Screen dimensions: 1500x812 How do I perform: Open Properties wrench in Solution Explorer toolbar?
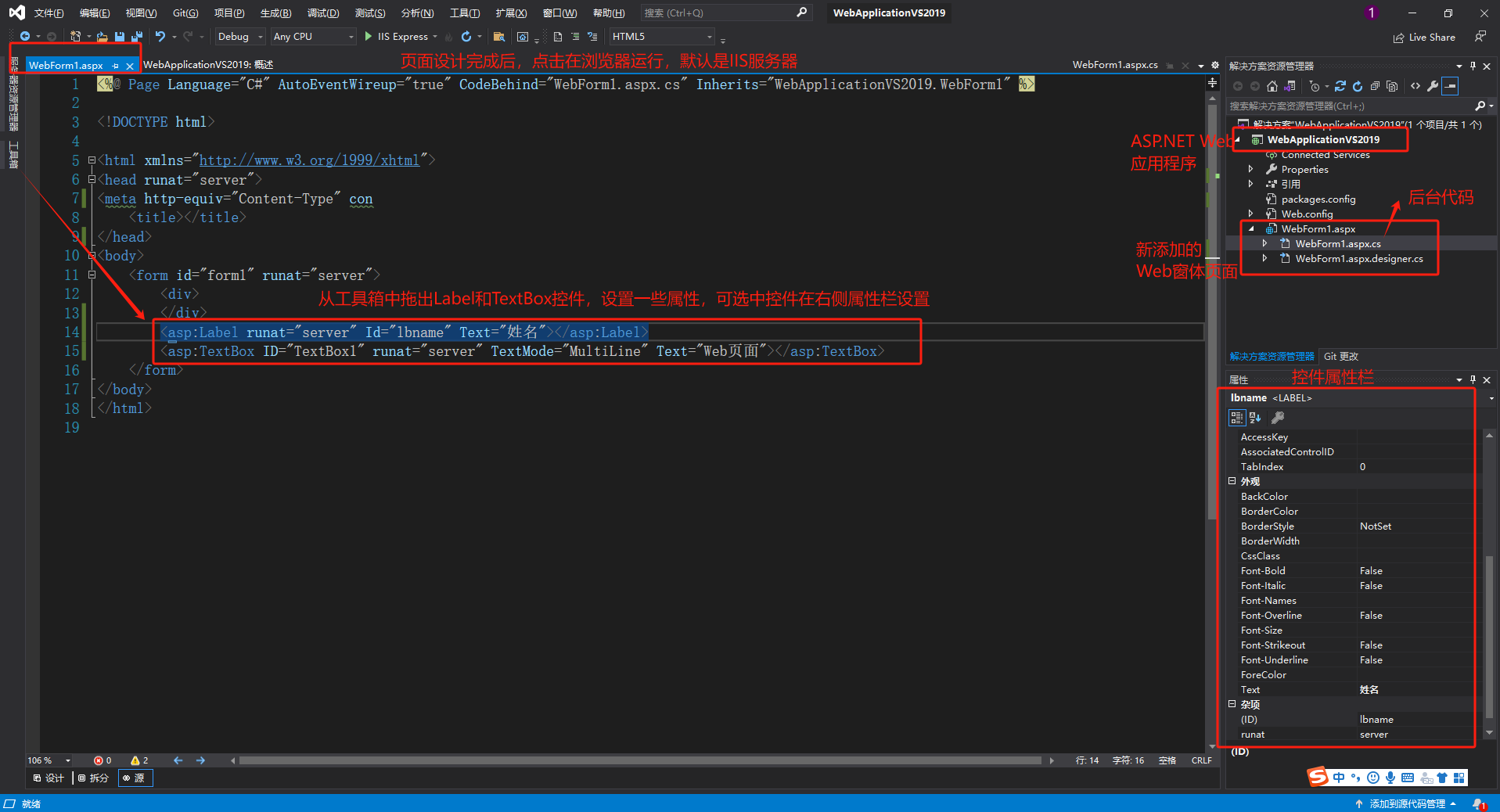pos(1433,86)
